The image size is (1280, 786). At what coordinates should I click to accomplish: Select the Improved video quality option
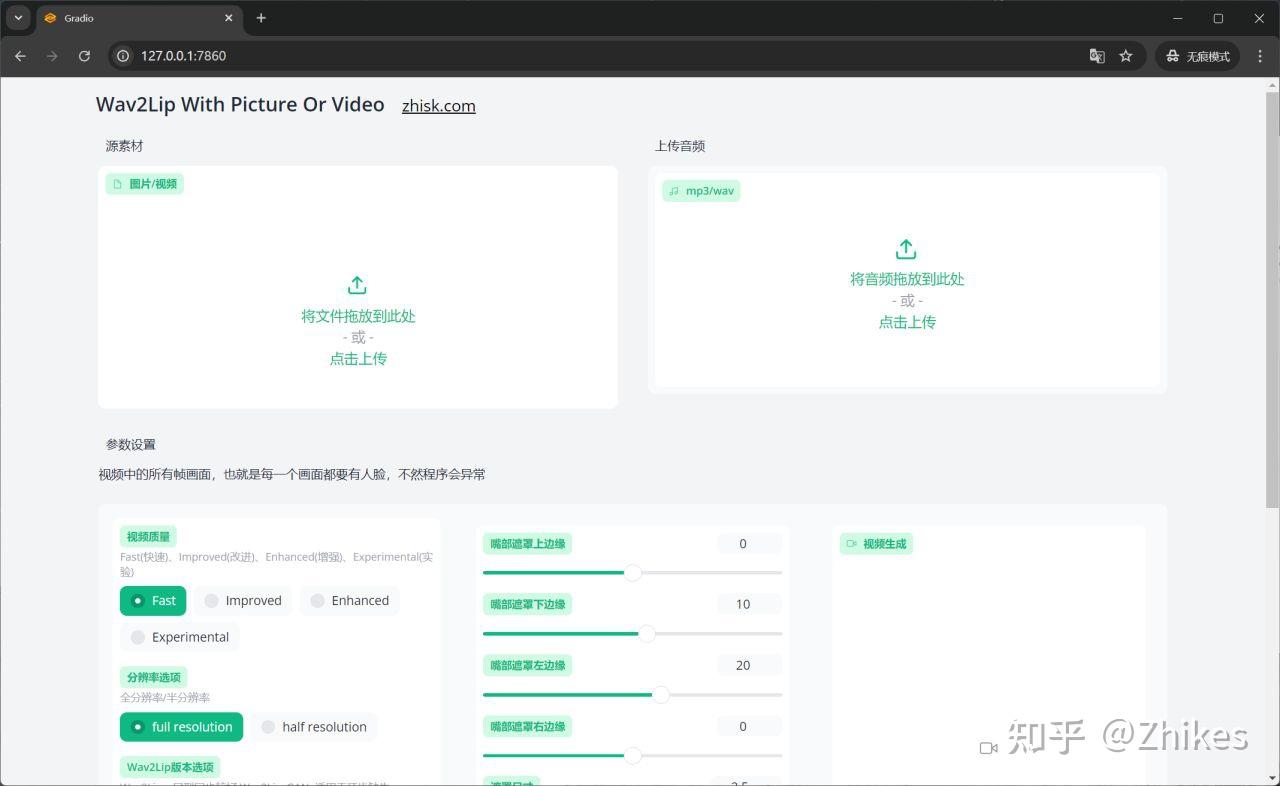tap(242, 601)
